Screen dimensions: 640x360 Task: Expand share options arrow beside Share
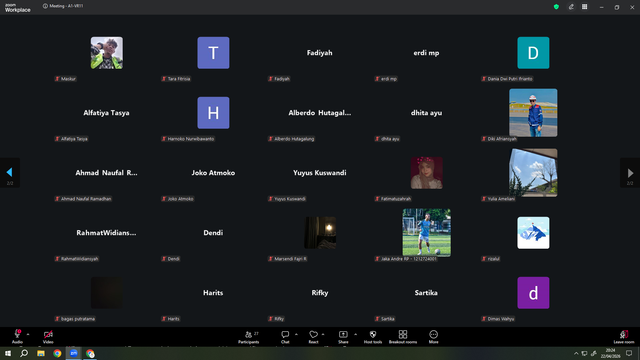pos(356,334)
